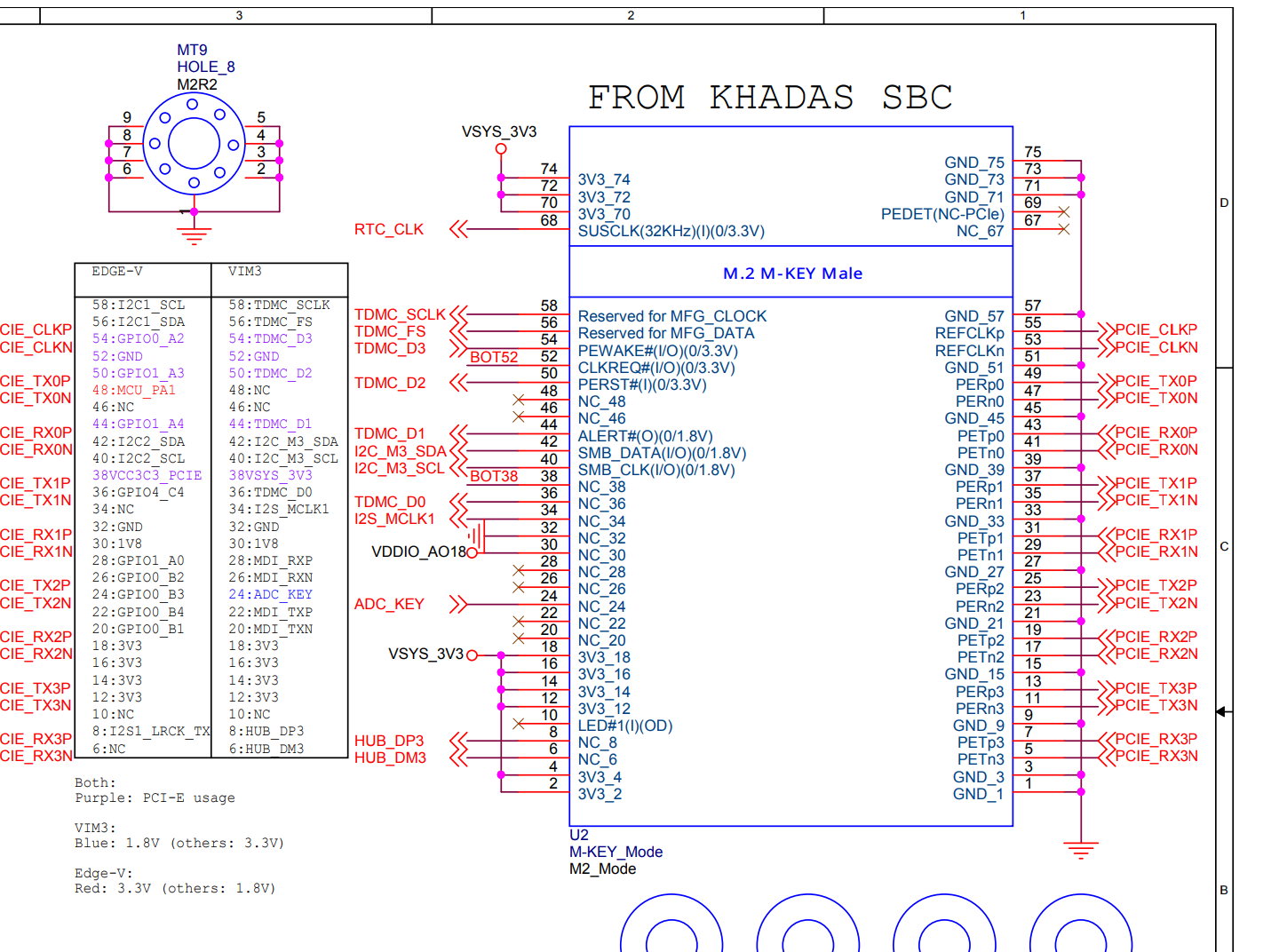Select the VDDIO_AO18 power port circle
The image size is (1279, 952).
(472, 552)
